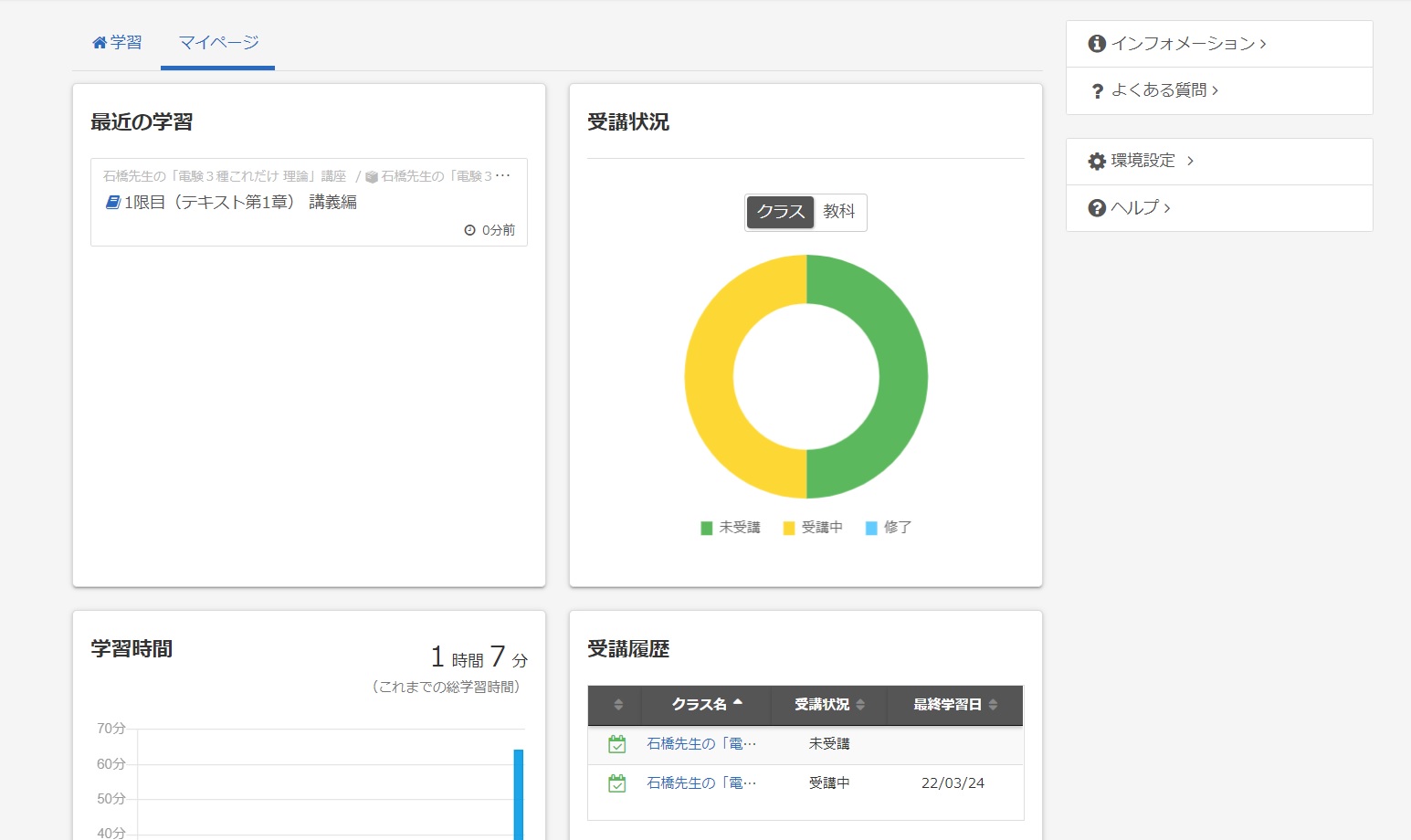1411x840 pixels.
Task: Click the question mark icon beside よくある質問
Action: 1098,91
